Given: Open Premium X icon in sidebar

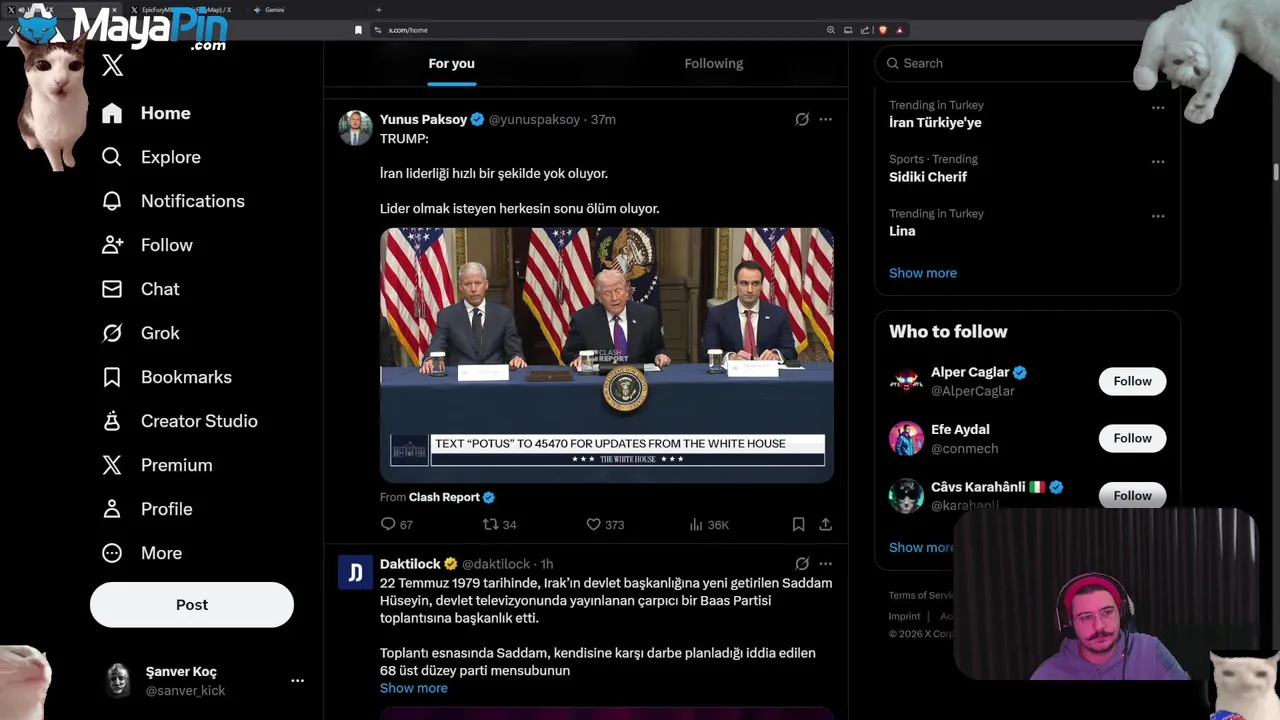Looking at the screenshot, I should [112, 465].
